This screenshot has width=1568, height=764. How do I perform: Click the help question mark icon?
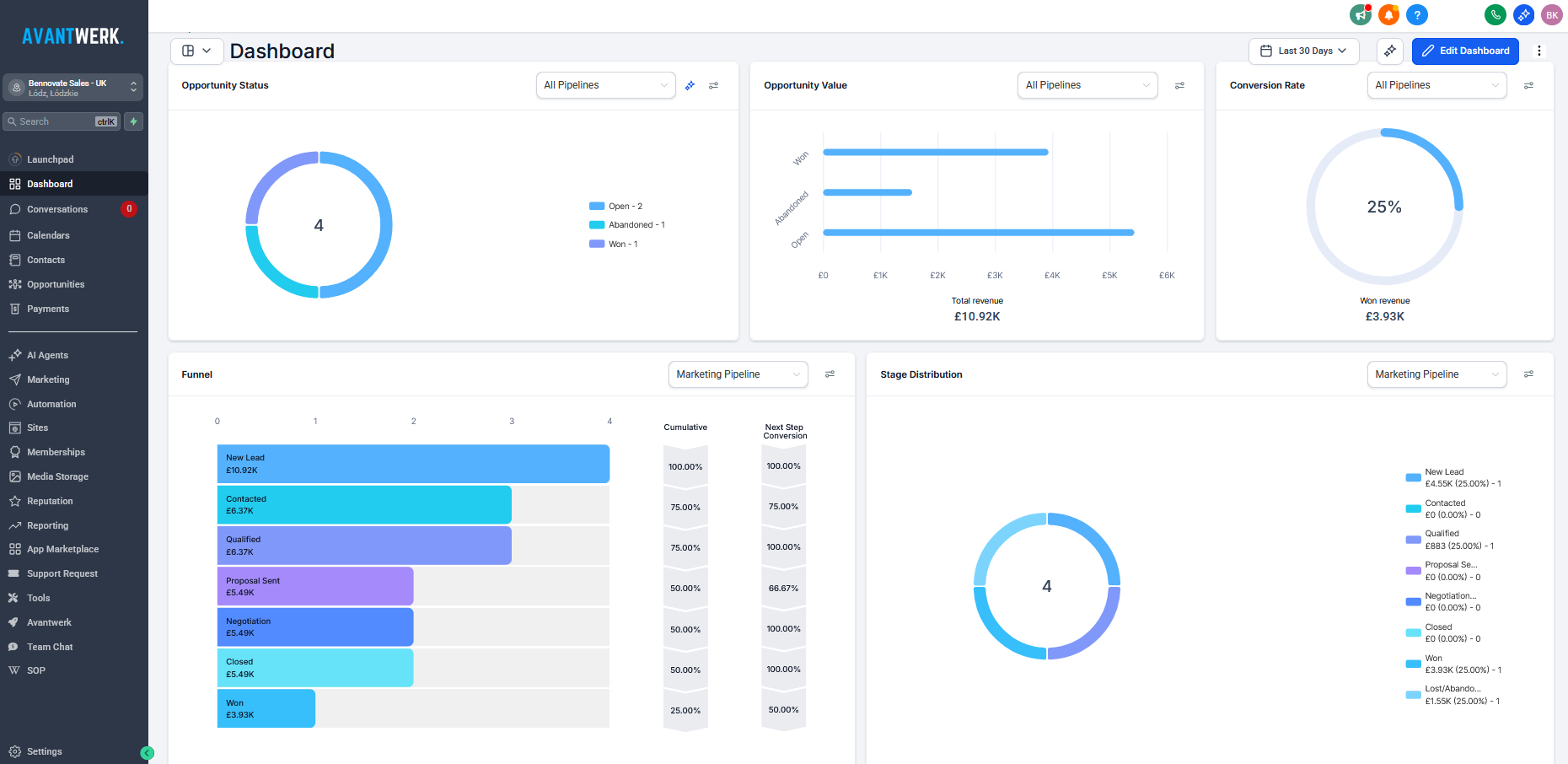[x=1417, y=14]
